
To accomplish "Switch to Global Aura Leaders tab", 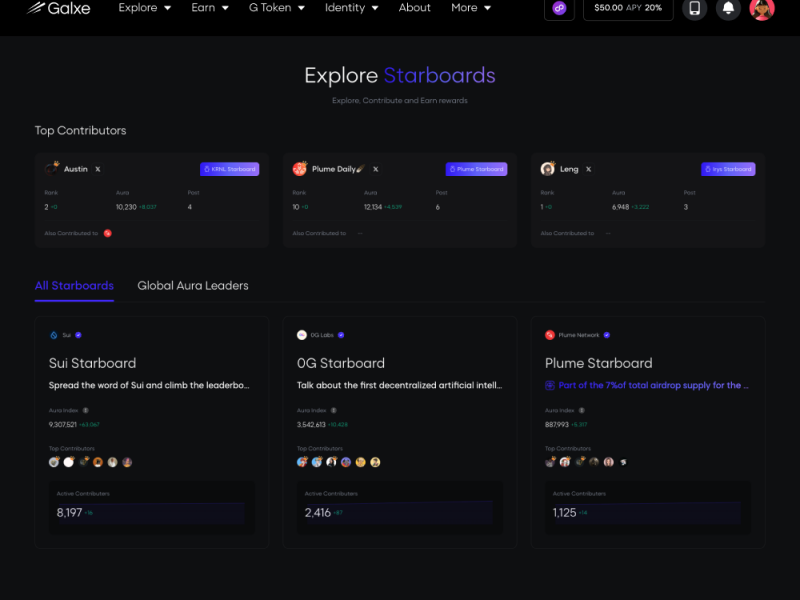I will point(193,286).
